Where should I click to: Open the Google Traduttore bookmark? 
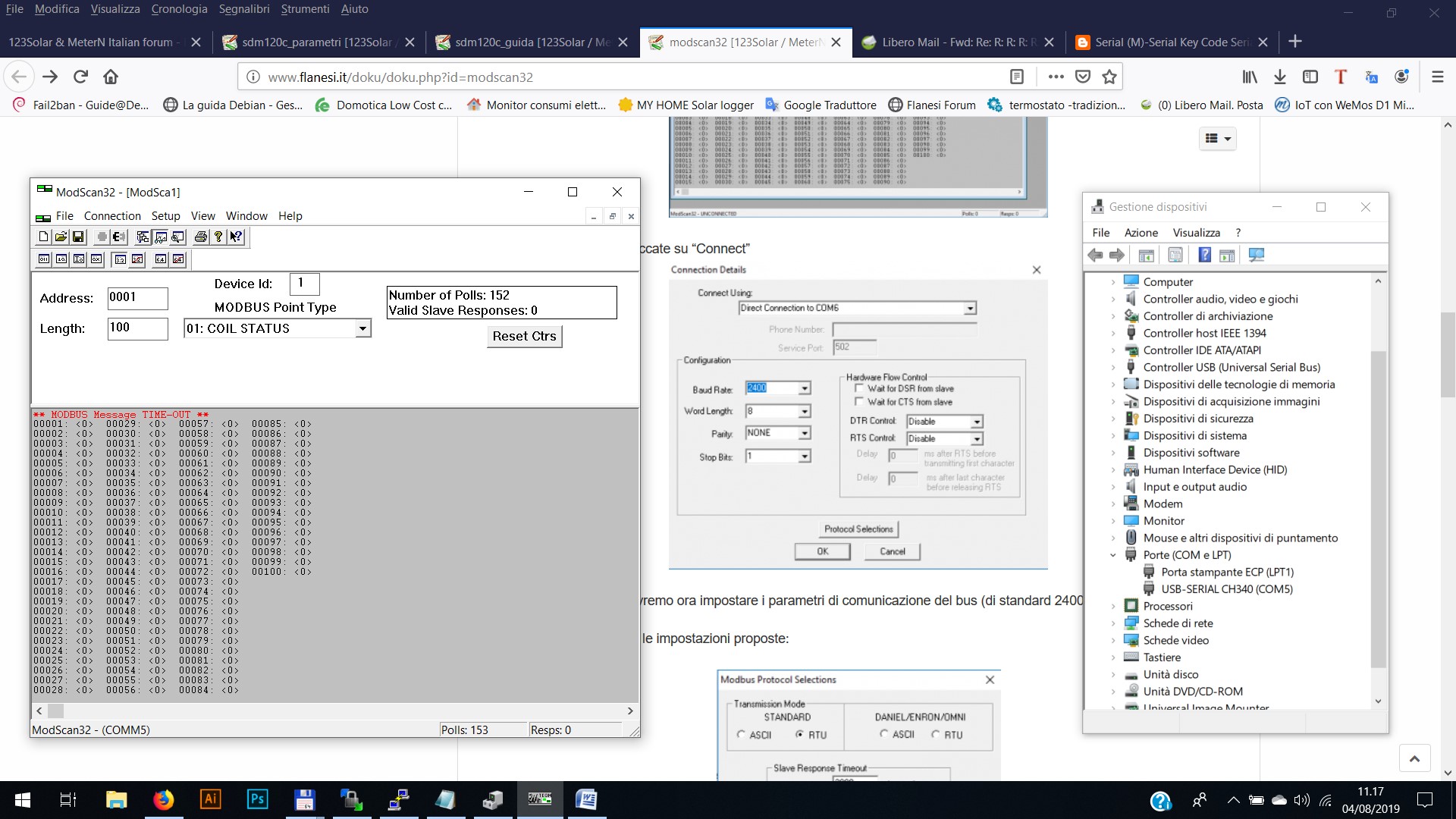tap(821, 105)
